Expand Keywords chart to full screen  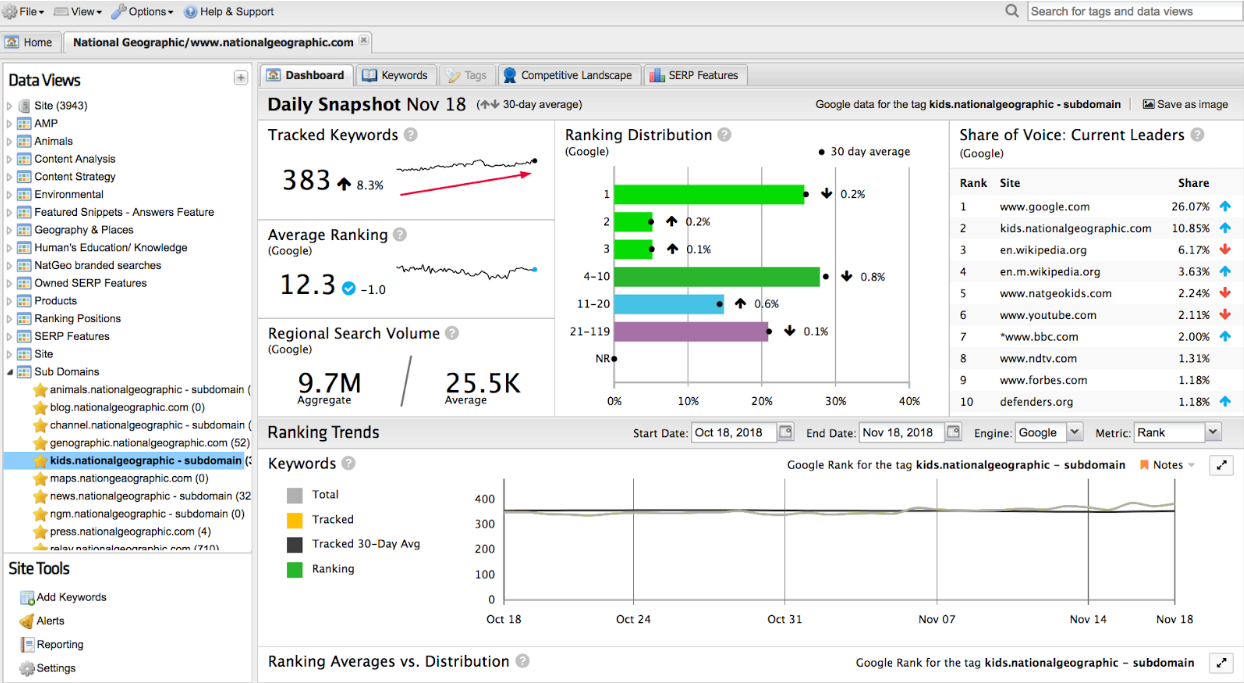(1221, 465)
